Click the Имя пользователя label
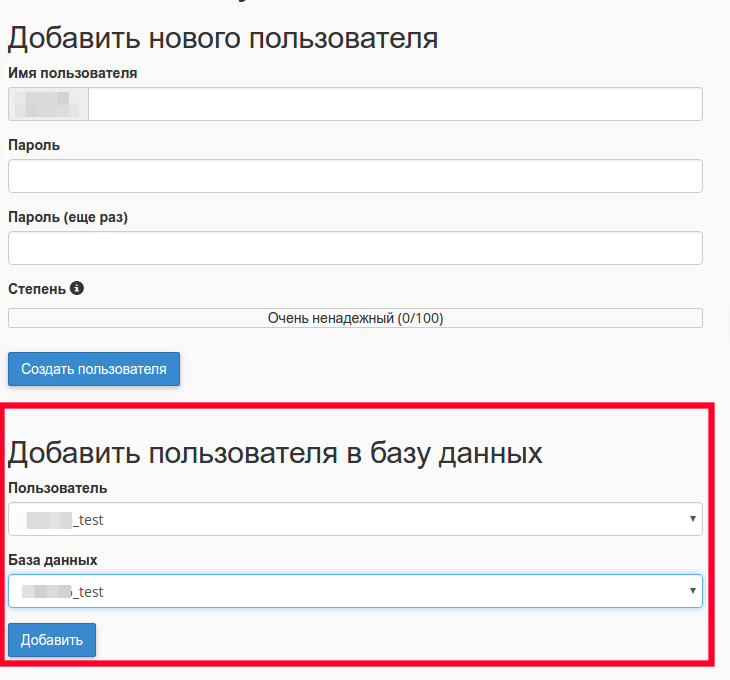Viewport: 730px width, 680px height. point(73,73)
